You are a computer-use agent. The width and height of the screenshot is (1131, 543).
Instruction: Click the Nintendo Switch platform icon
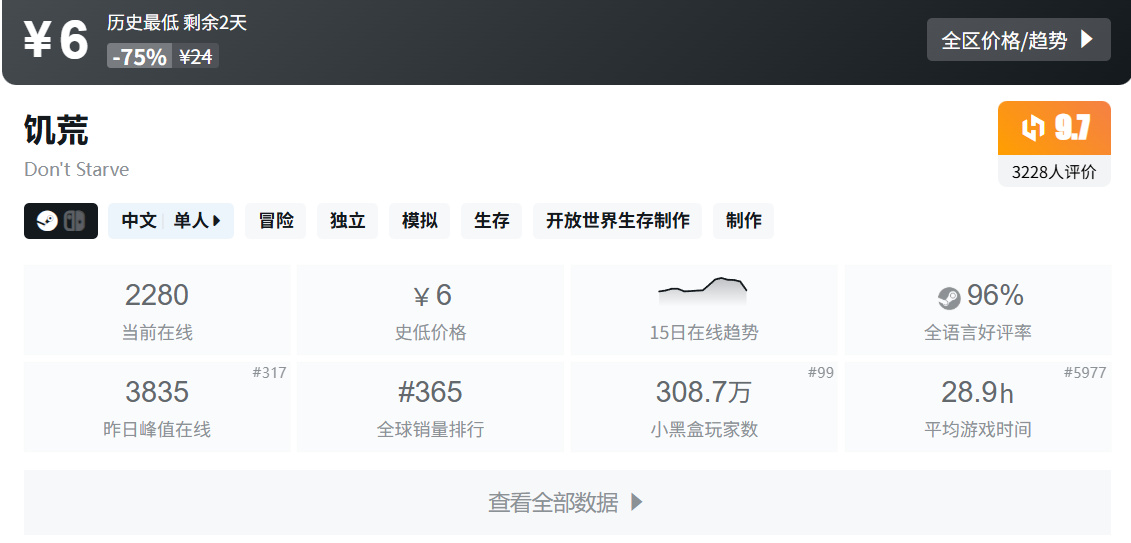pyautogui.click(x=74, y=221)
